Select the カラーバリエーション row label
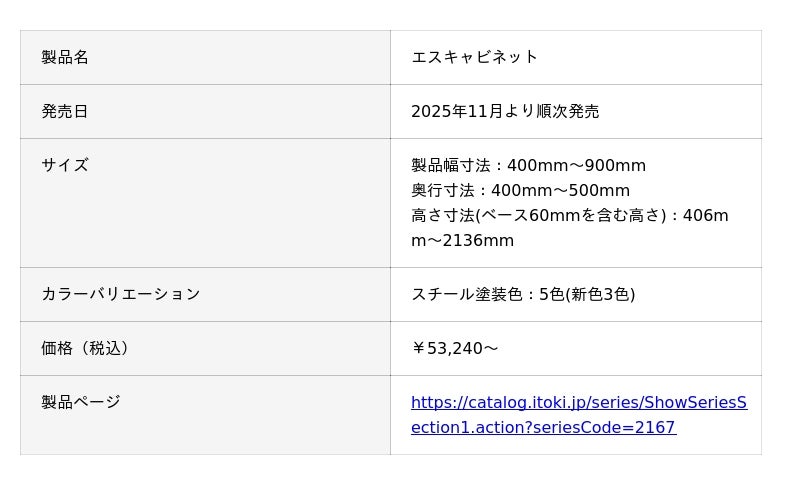The height and width of the screenshot is (485, 800). pos(121,294)
